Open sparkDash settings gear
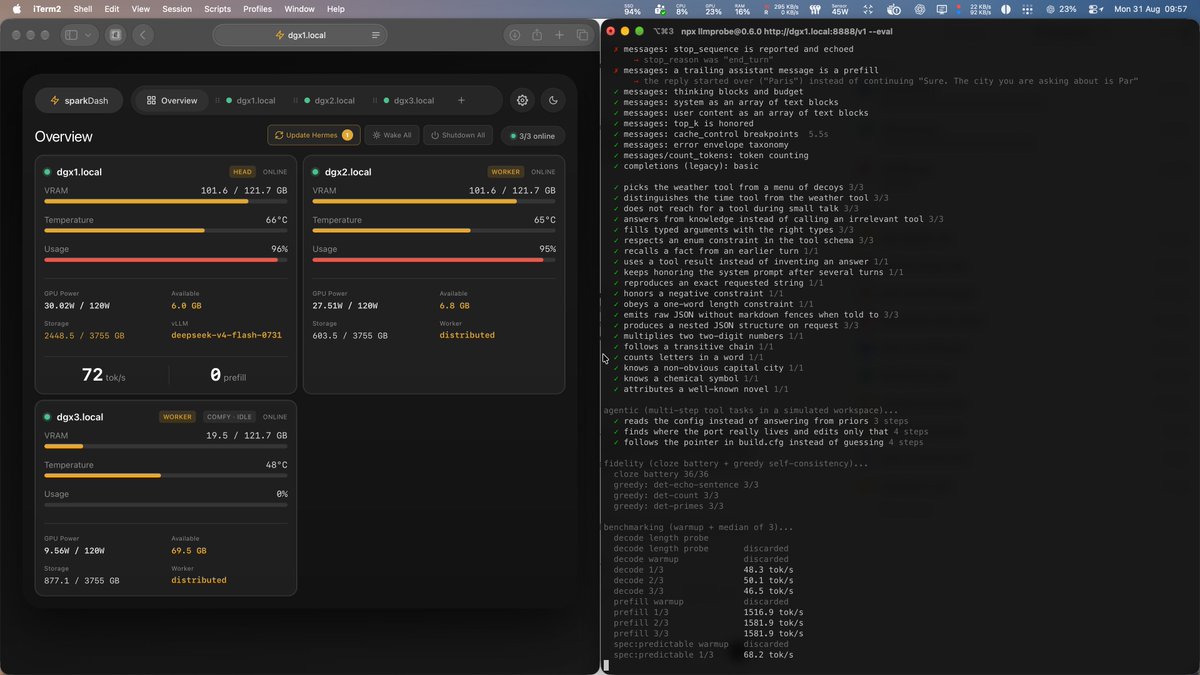The width and height of the screenshot is (1200, 675). pyautogui.click(x=522, y=100)
